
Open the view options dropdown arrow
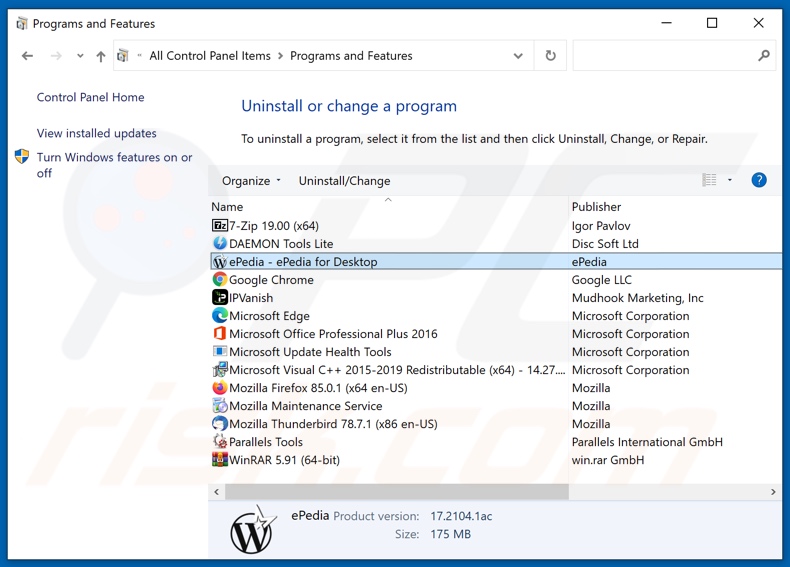(730, 180)
